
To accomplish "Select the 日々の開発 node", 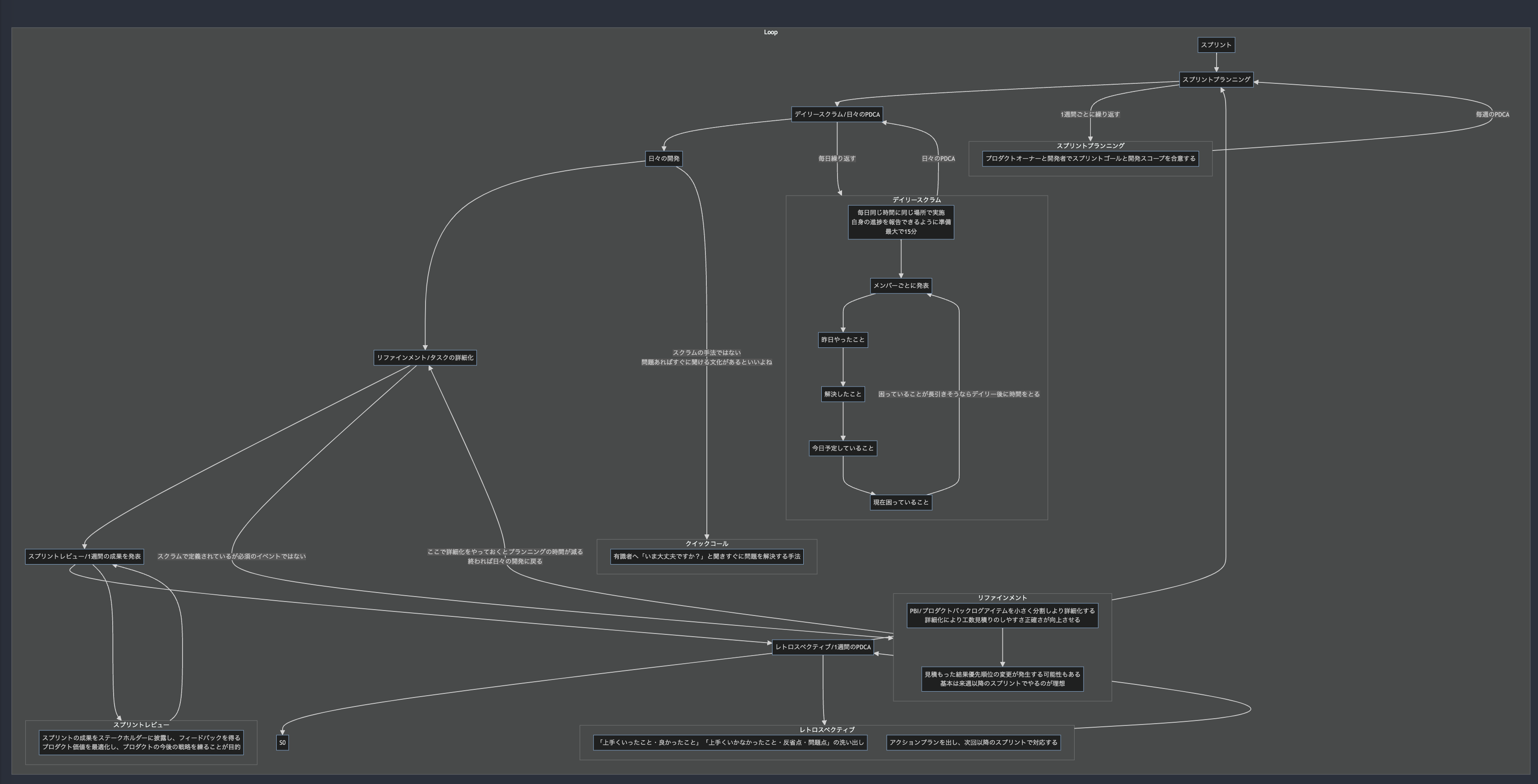I will point(664,158).
